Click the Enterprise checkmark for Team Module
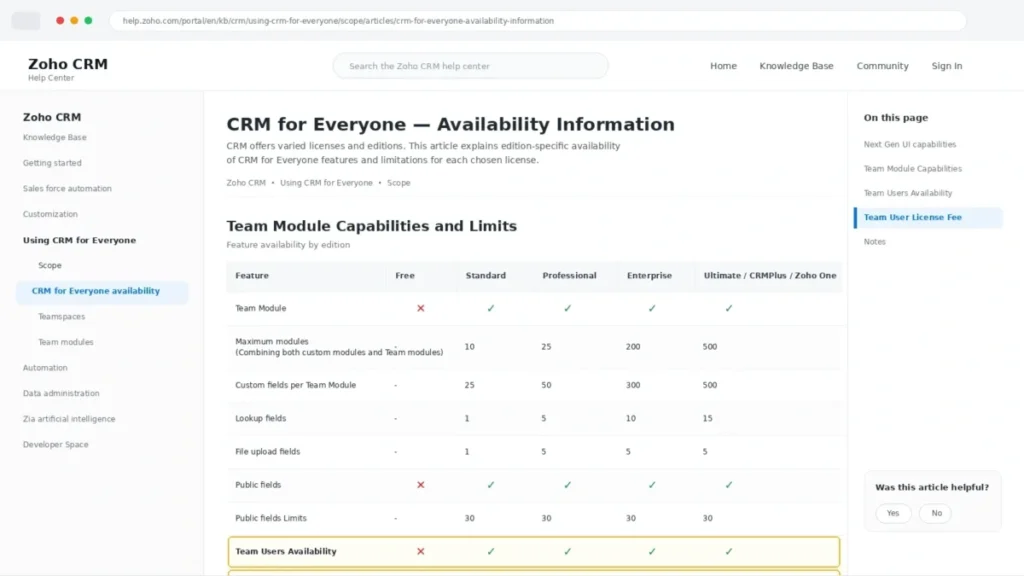This screenshot has width=1024, height=576. tap(652, 308)
